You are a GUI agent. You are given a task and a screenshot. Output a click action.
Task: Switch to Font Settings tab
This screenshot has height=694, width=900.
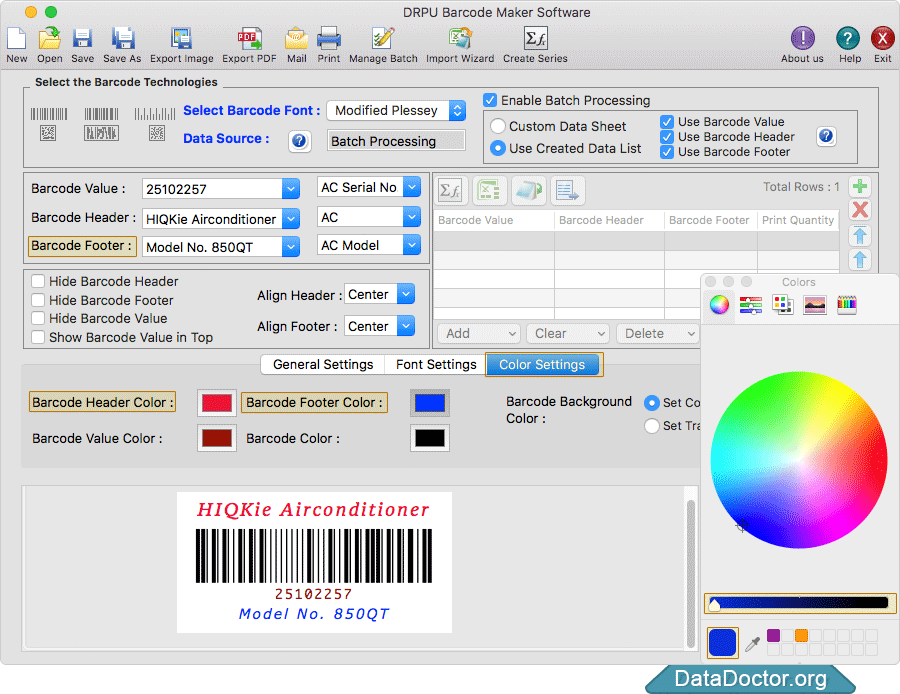[x=436, y=365]
